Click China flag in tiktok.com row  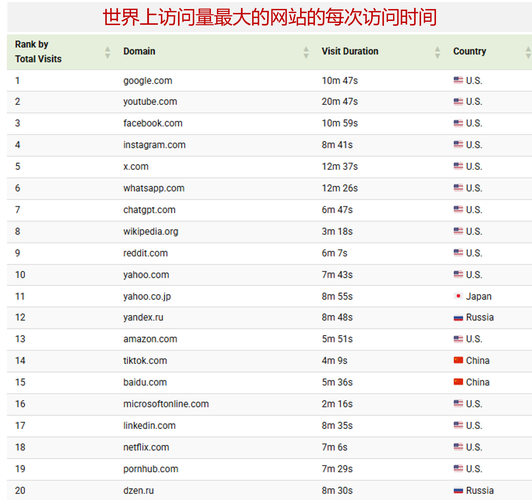pyautogui.click(x=458, y=360)
